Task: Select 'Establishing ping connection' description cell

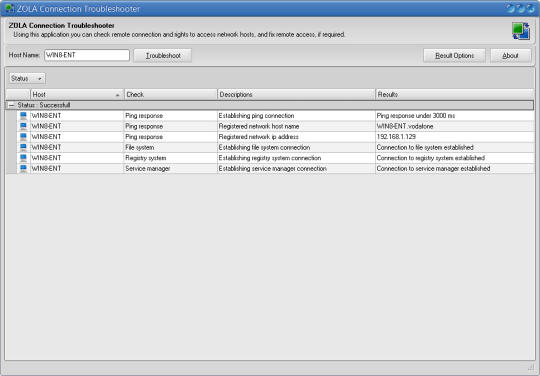Action: [x=296, y=116]
